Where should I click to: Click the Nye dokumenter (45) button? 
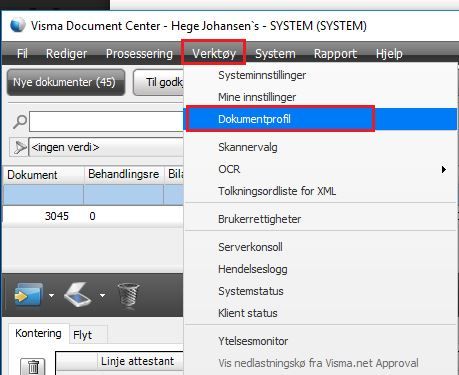66,82
